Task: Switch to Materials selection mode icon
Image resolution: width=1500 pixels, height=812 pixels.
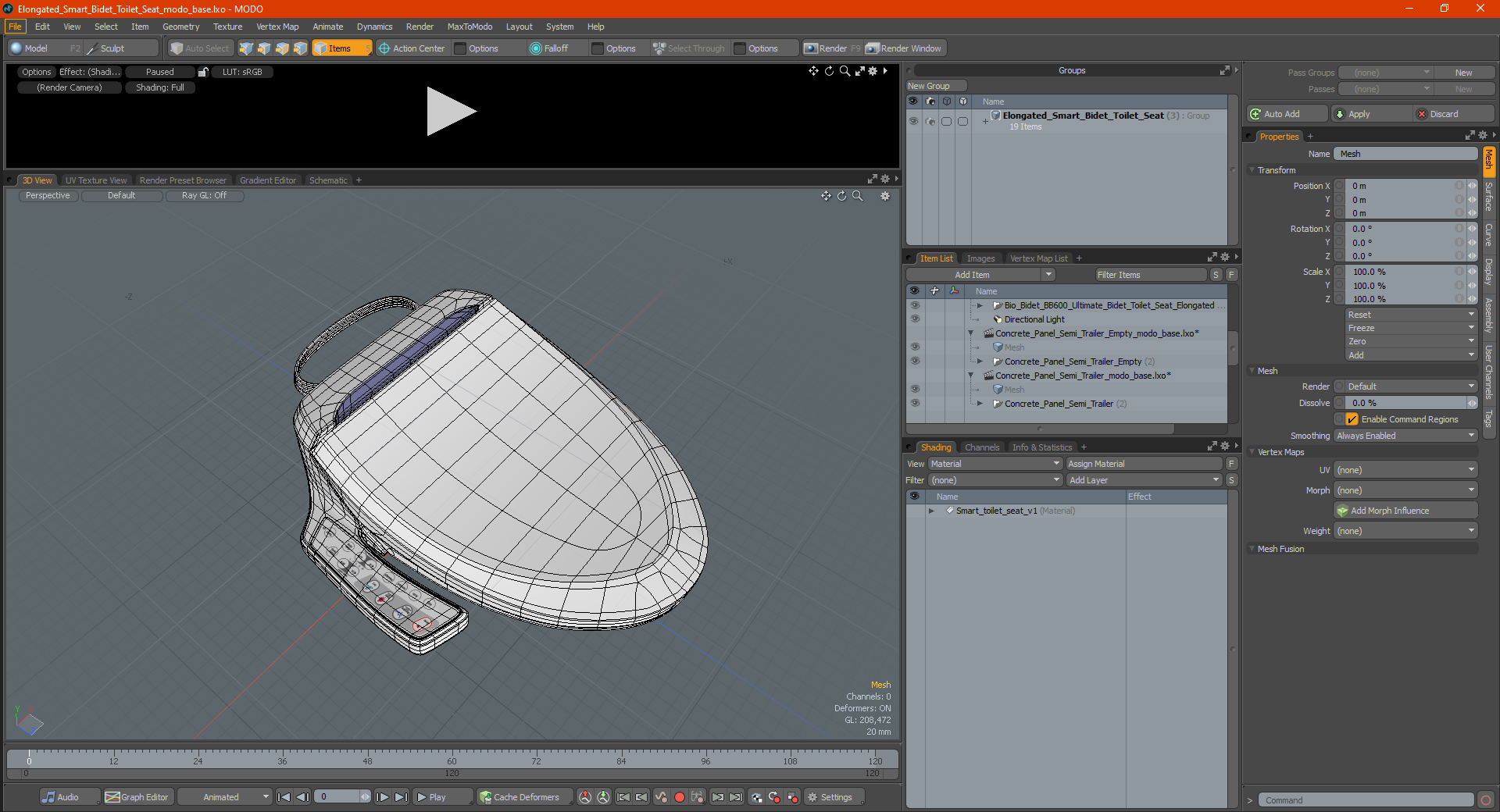Action: [x=300, y=48]
